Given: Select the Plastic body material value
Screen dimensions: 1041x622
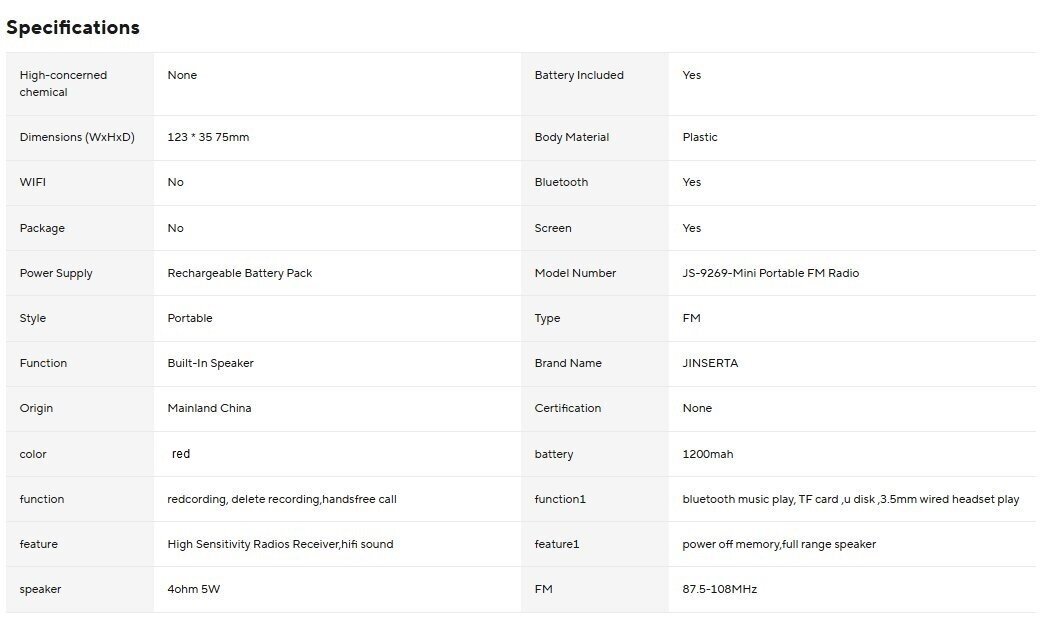Looking at the screenshot, I should (x=700, y=137).
